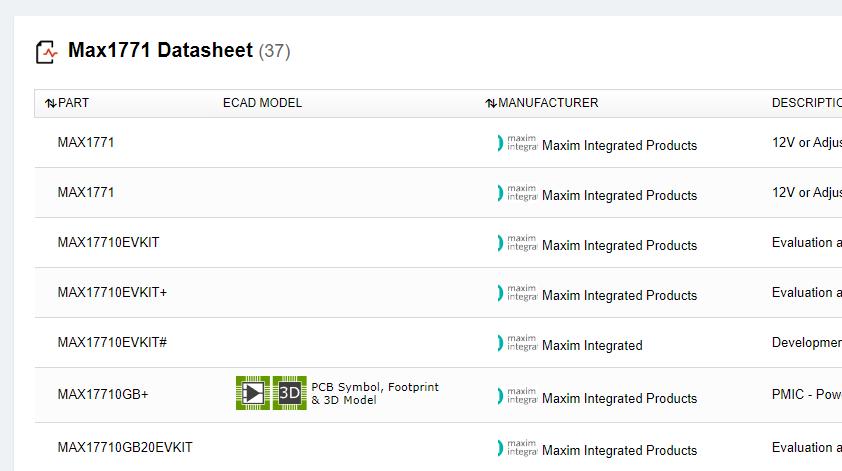This screenshot has width=842, height=471.
Task: Open MAX17710EVKIT# part page
Action: (112, 342)
